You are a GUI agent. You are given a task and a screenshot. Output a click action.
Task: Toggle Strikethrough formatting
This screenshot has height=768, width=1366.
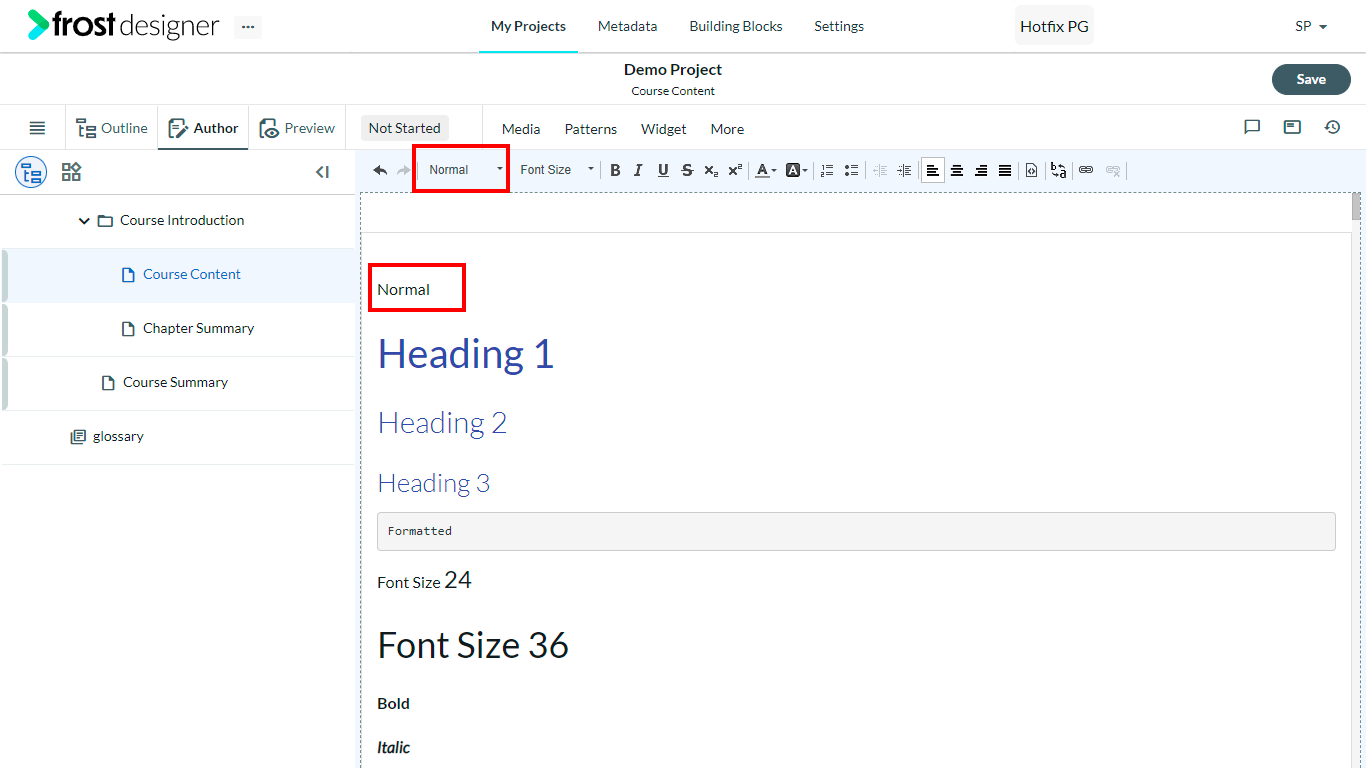(687, 170)
